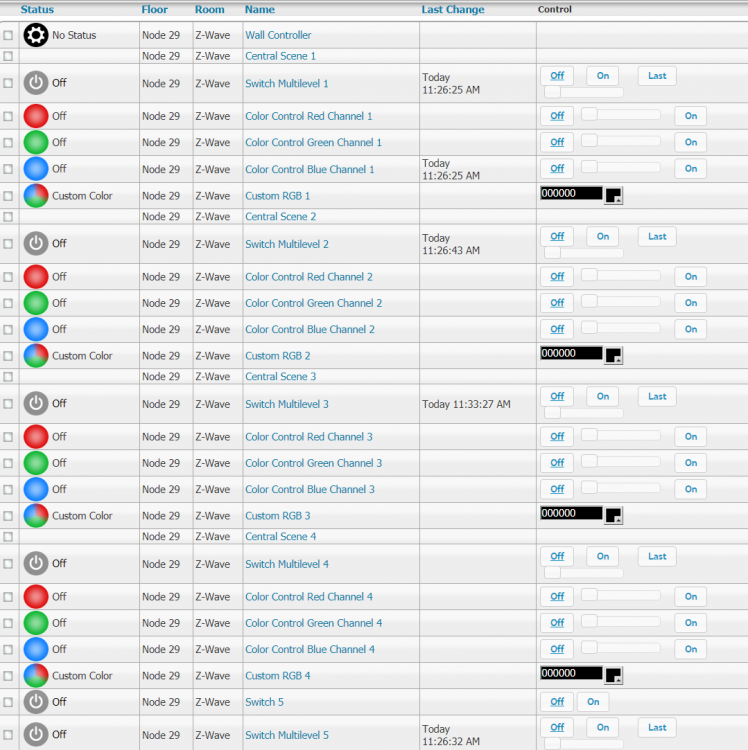Screen dimensions: 748x750
Task: Click the power icon for Switch Multilevel 1
Action: [36, 83]
